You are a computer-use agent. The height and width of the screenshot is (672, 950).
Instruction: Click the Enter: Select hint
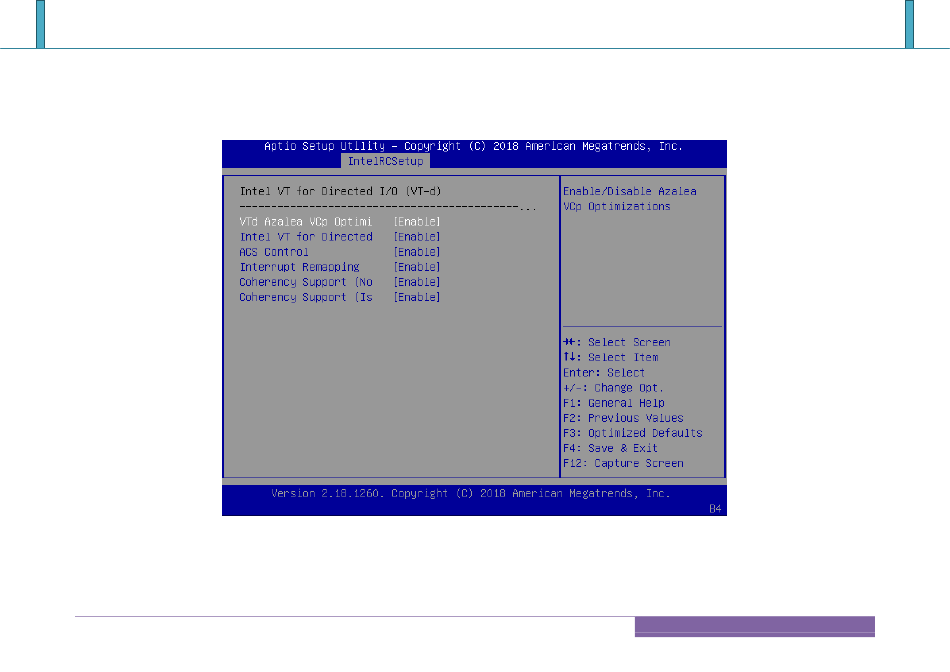click(604, 373)
